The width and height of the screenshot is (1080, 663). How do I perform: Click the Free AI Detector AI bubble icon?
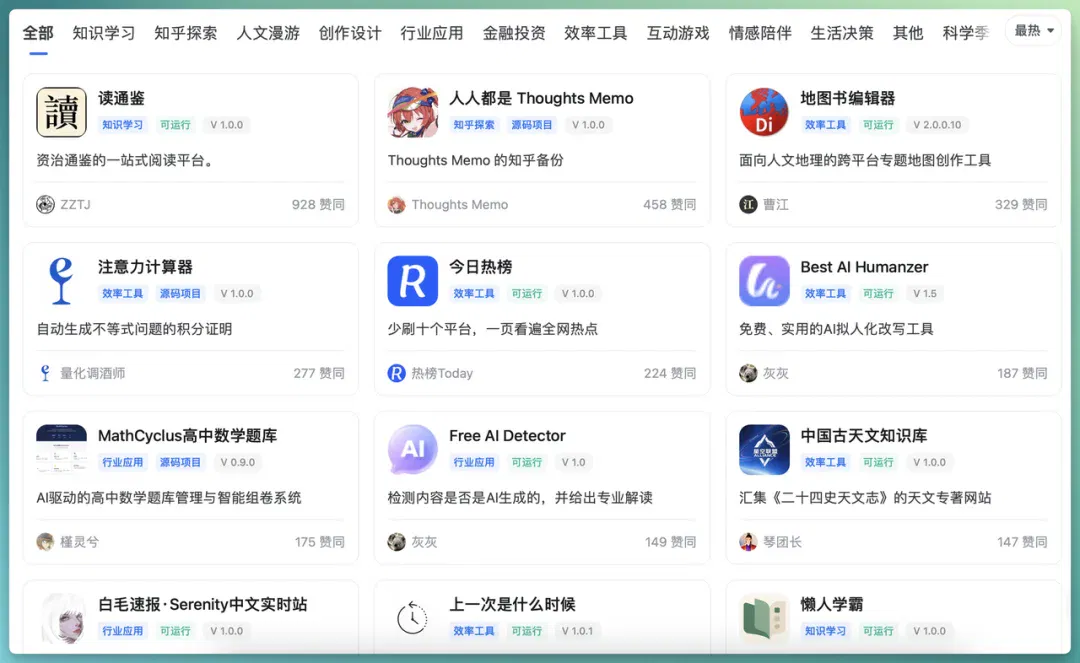tap(413, 450)
